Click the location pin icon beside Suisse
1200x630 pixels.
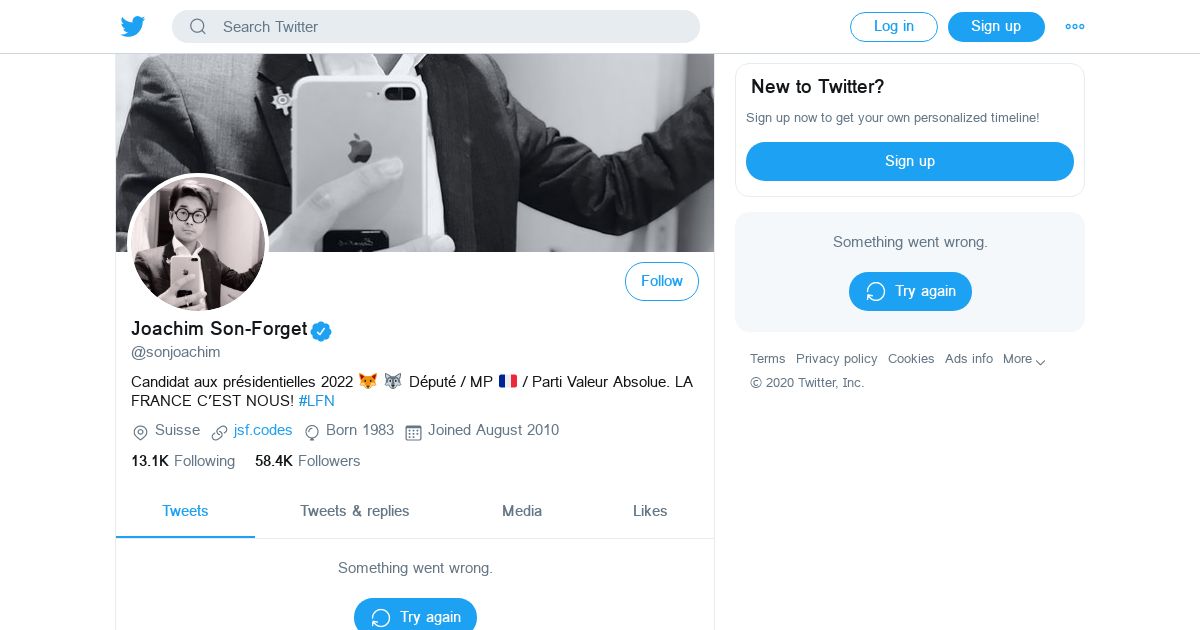[x=140, y=432]
